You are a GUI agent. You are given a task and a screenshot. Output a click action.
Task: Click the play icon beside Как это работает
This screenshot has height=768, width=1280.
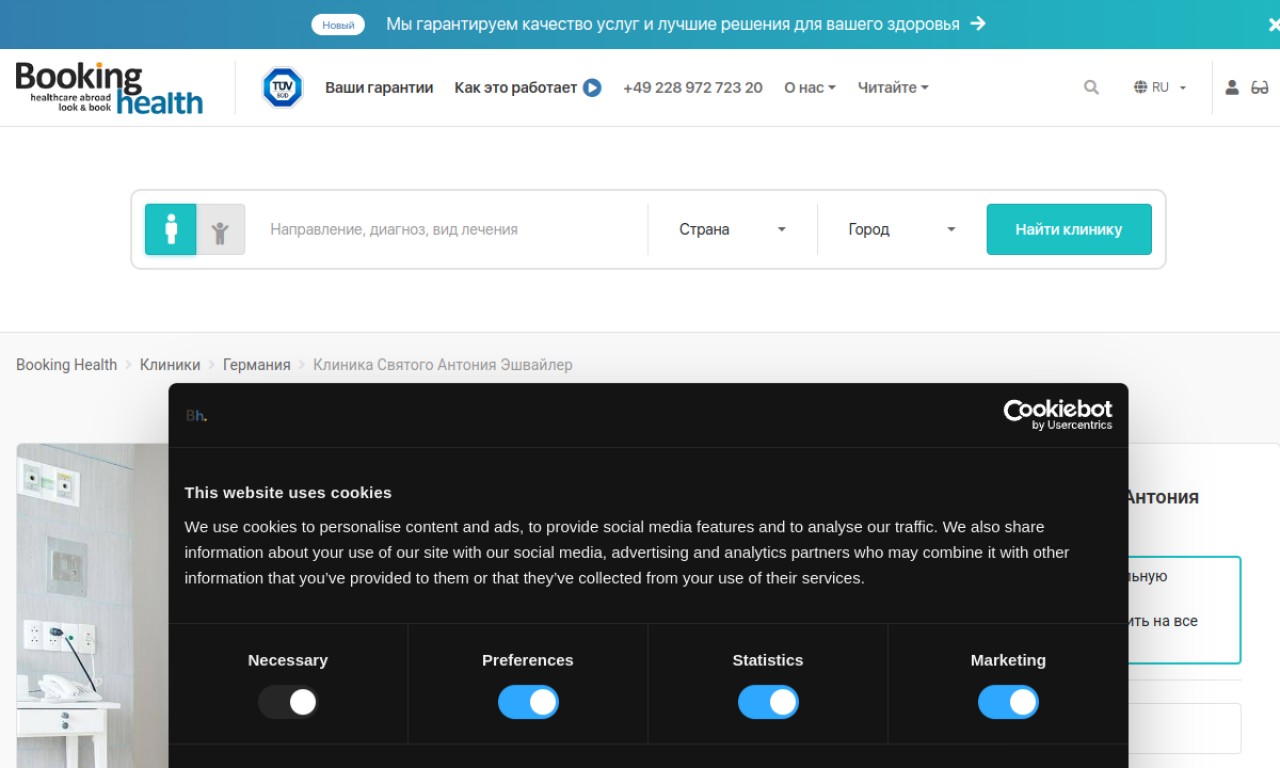click(592, 88)
